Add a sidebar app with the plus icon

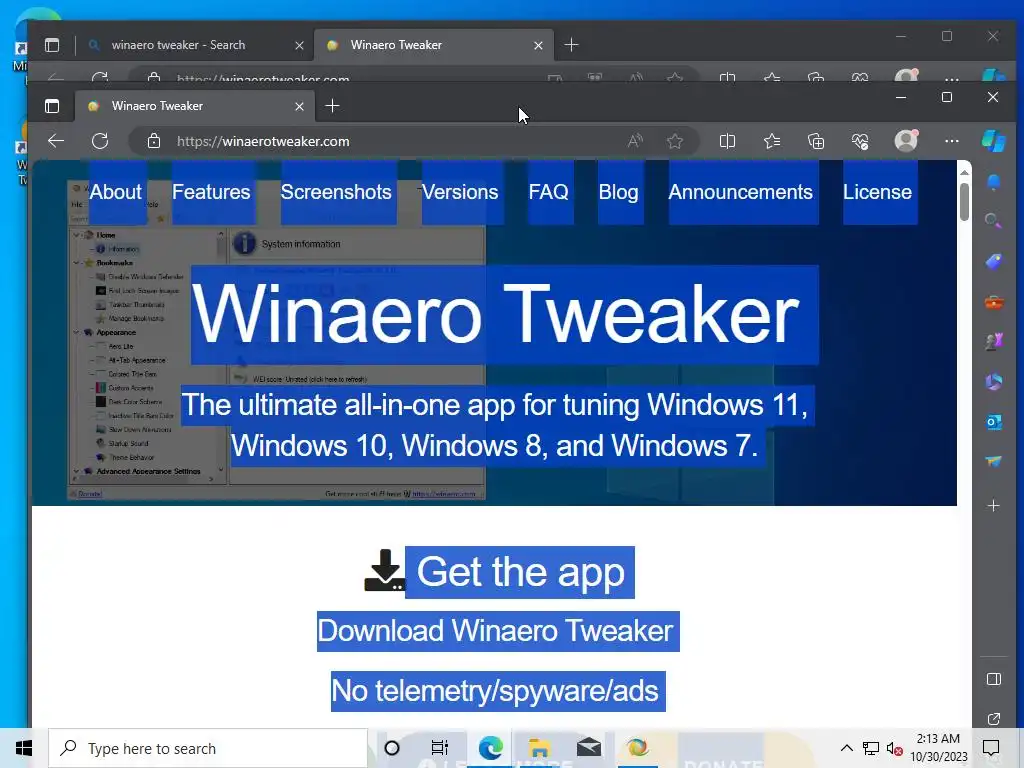tap(993, 505)
